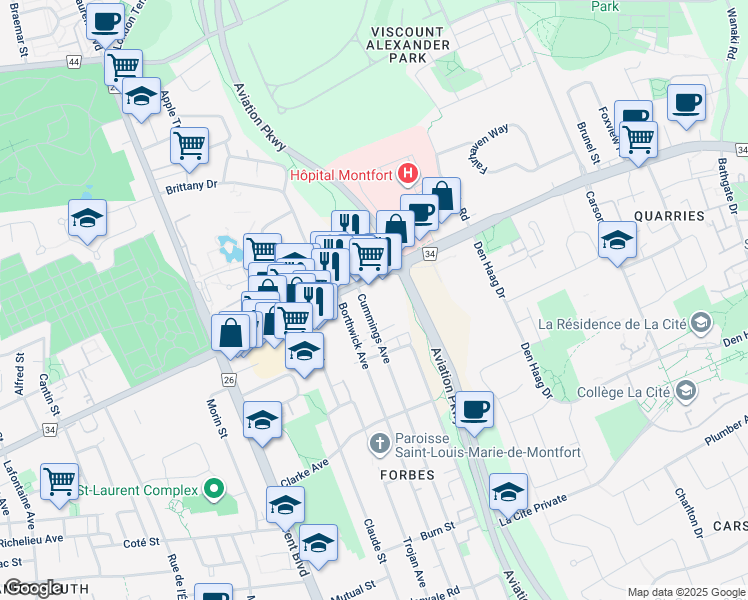748x600 pixels.
Task: Select the Burn St street label
Action: [437, 530]
